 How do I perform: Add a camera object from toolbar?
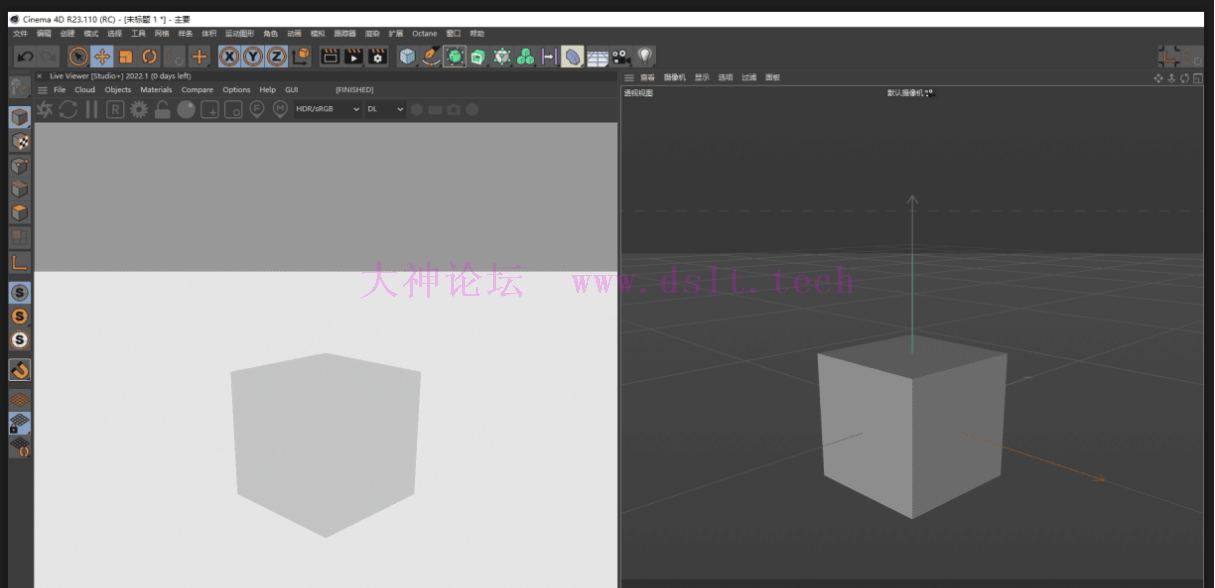click(621, 57)
